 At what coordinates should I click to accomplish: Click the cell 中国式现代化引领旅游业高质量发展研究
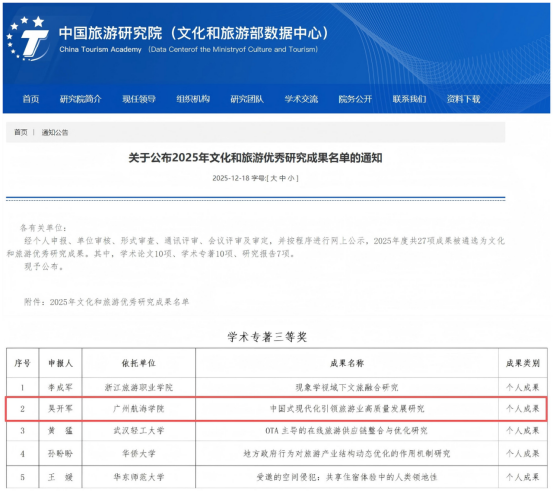point(347,409)
